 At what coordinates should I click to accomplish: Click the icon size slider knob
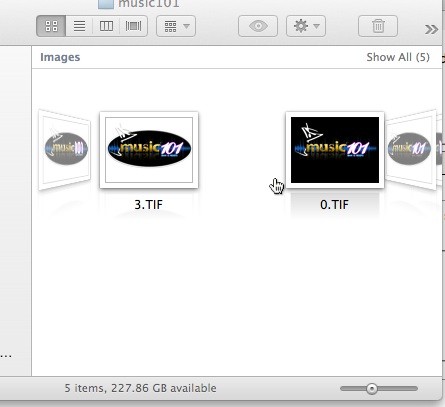coord(372,389)
